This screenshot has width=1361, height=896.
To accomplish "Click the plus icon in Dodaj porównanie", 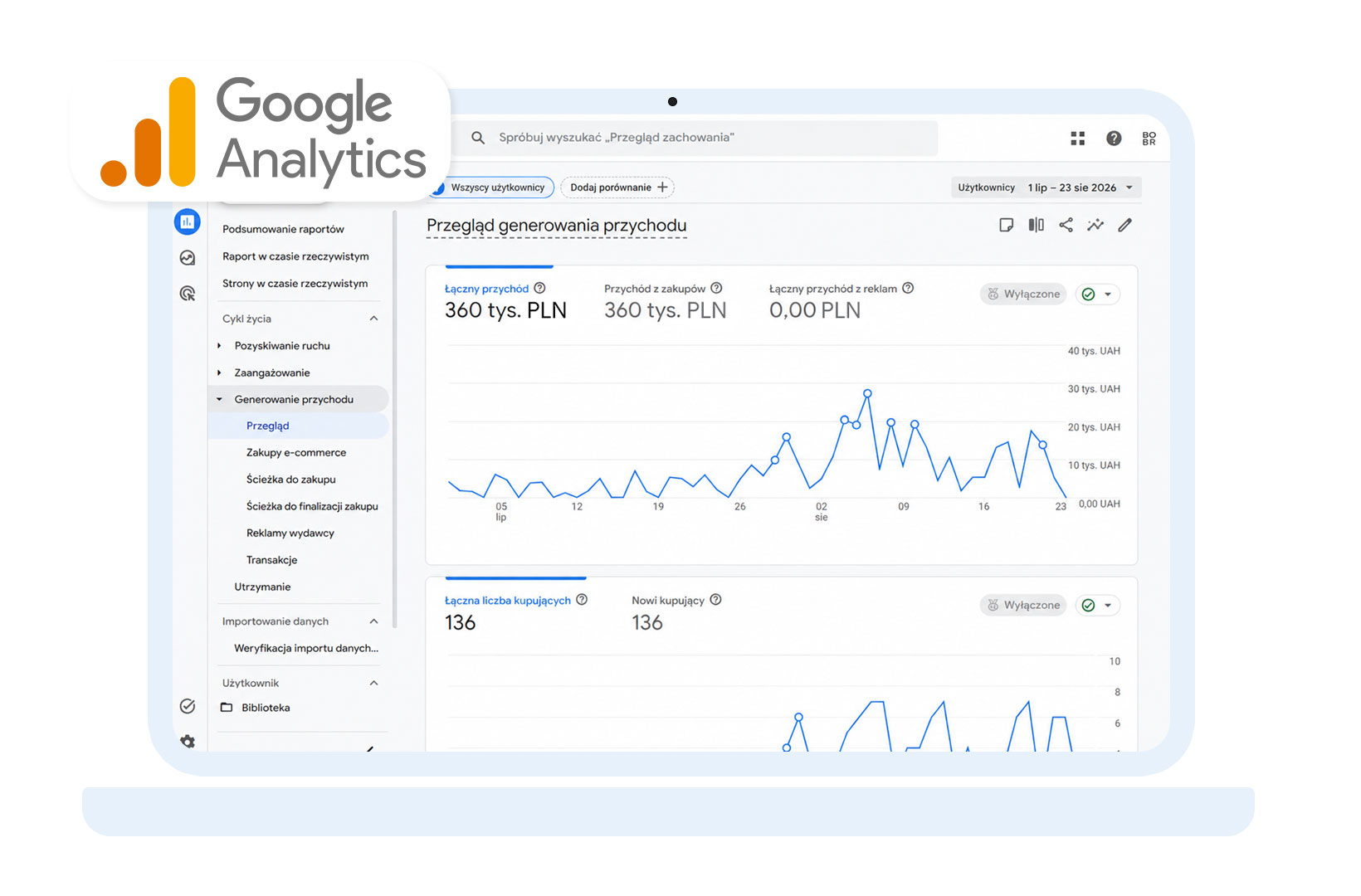I will [662, 187].
